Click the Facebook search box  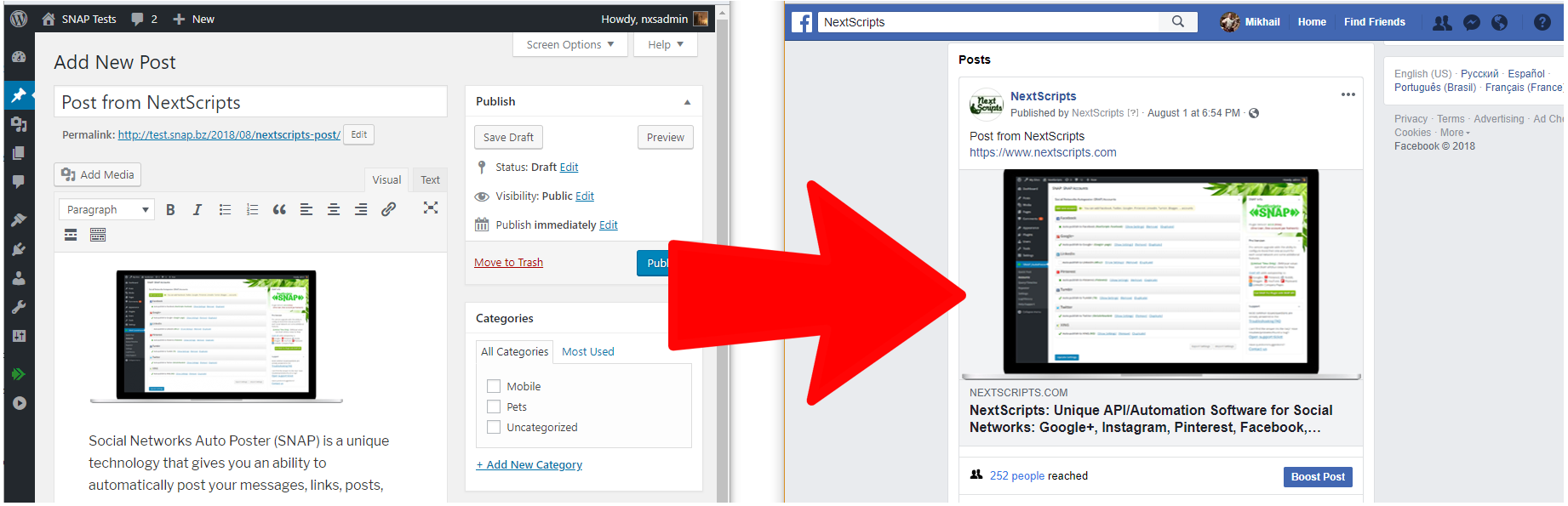989,22
